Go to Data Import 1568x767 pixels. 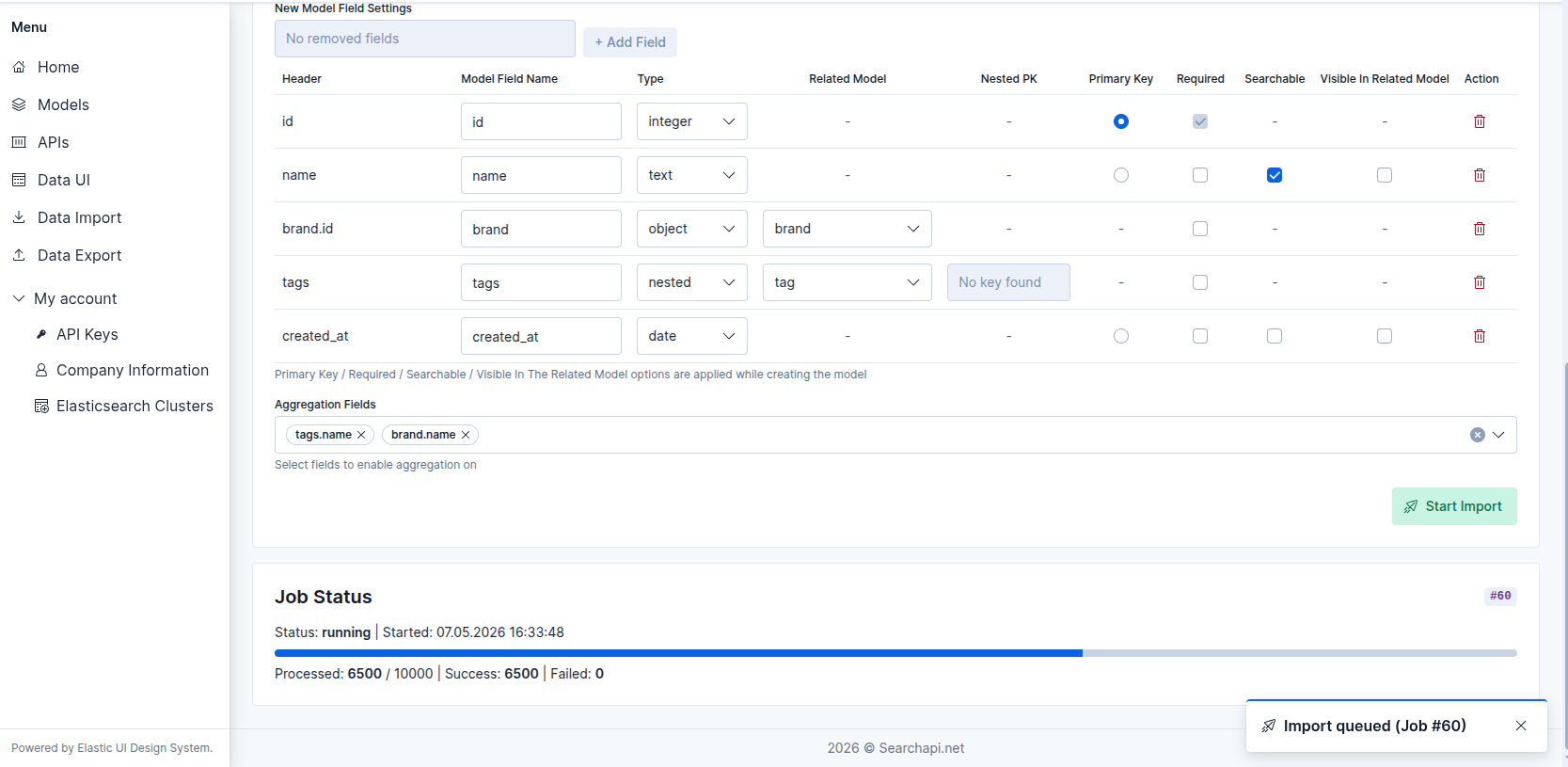(80, 217)
